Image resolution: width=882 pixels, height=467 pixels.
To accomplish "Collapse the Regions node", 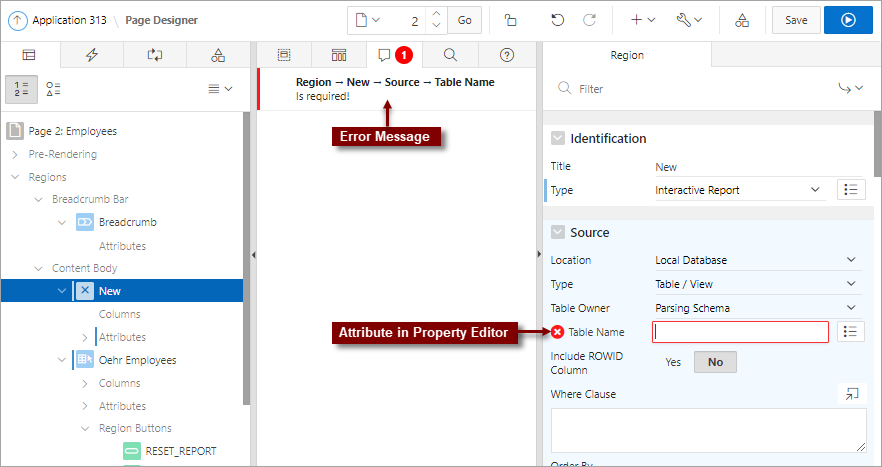I will point(15,177).
